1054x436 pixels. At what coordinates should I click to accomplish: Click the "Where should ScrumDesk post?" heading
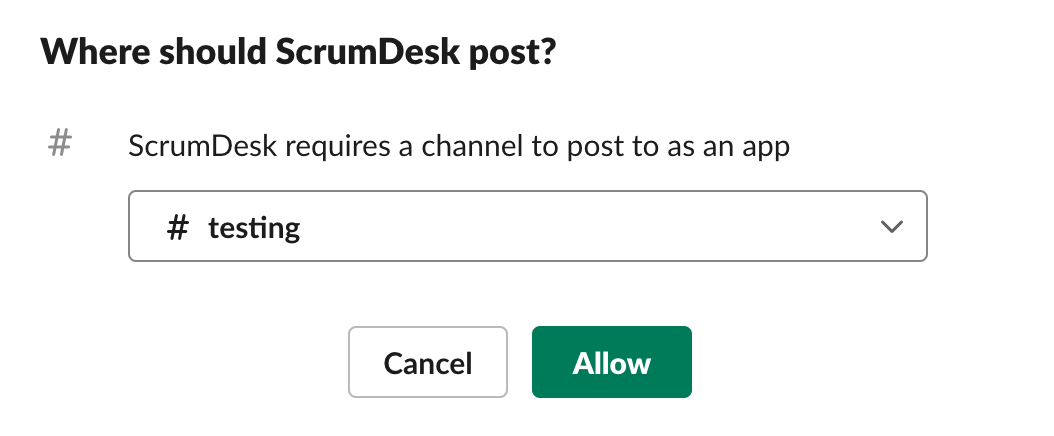click(x=298, y=52)
